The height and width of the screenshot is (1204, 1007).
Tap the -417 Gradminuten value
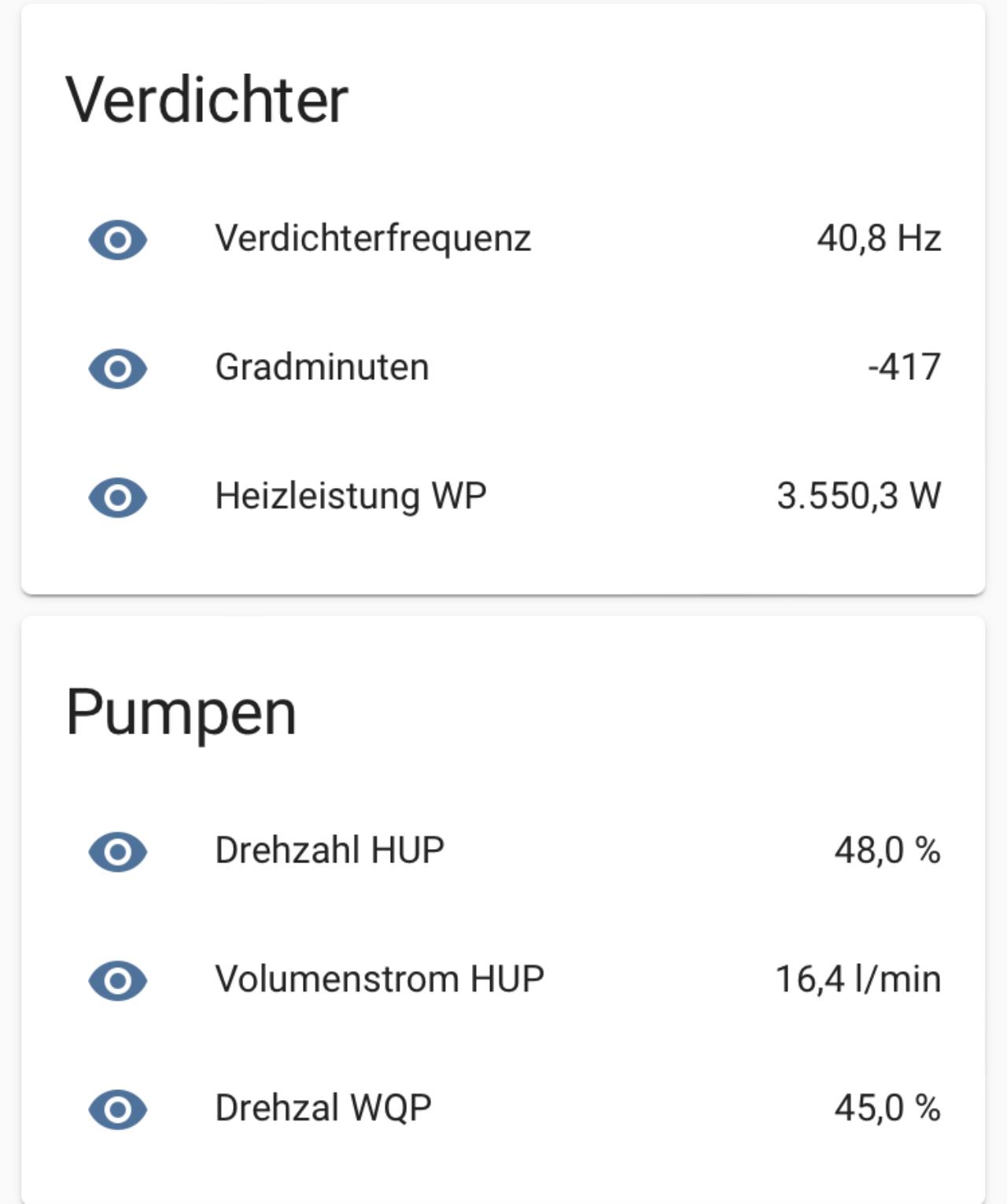click(905, 367)
